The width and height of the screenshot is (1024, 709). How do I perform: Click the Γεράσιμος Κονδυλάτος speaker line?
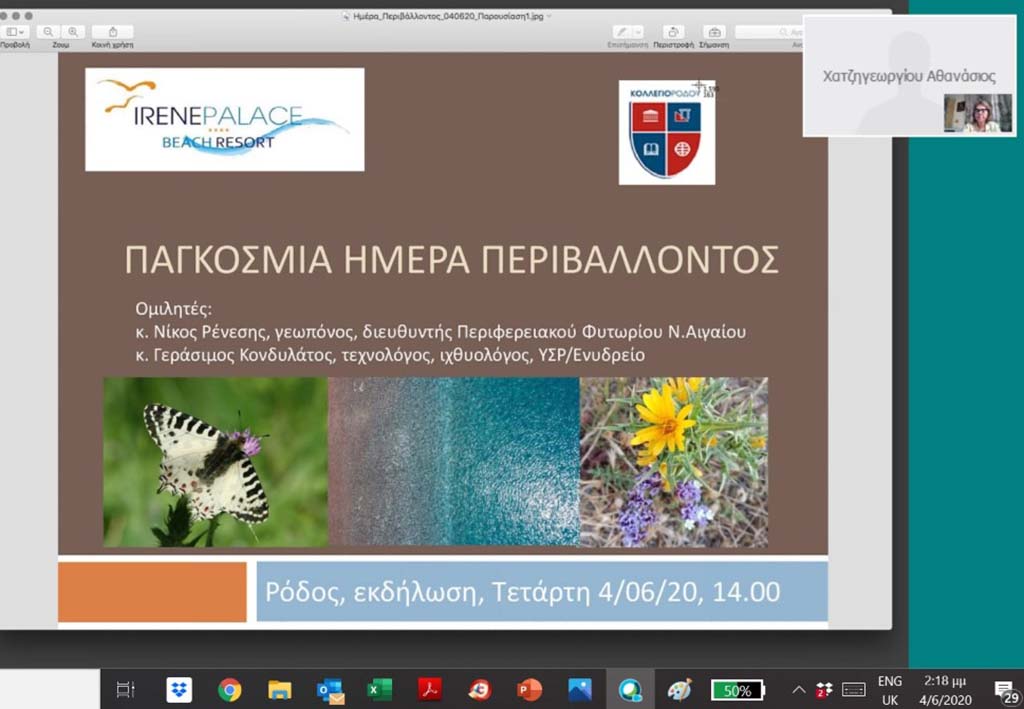pyautogui.click(x=390, y=356)
